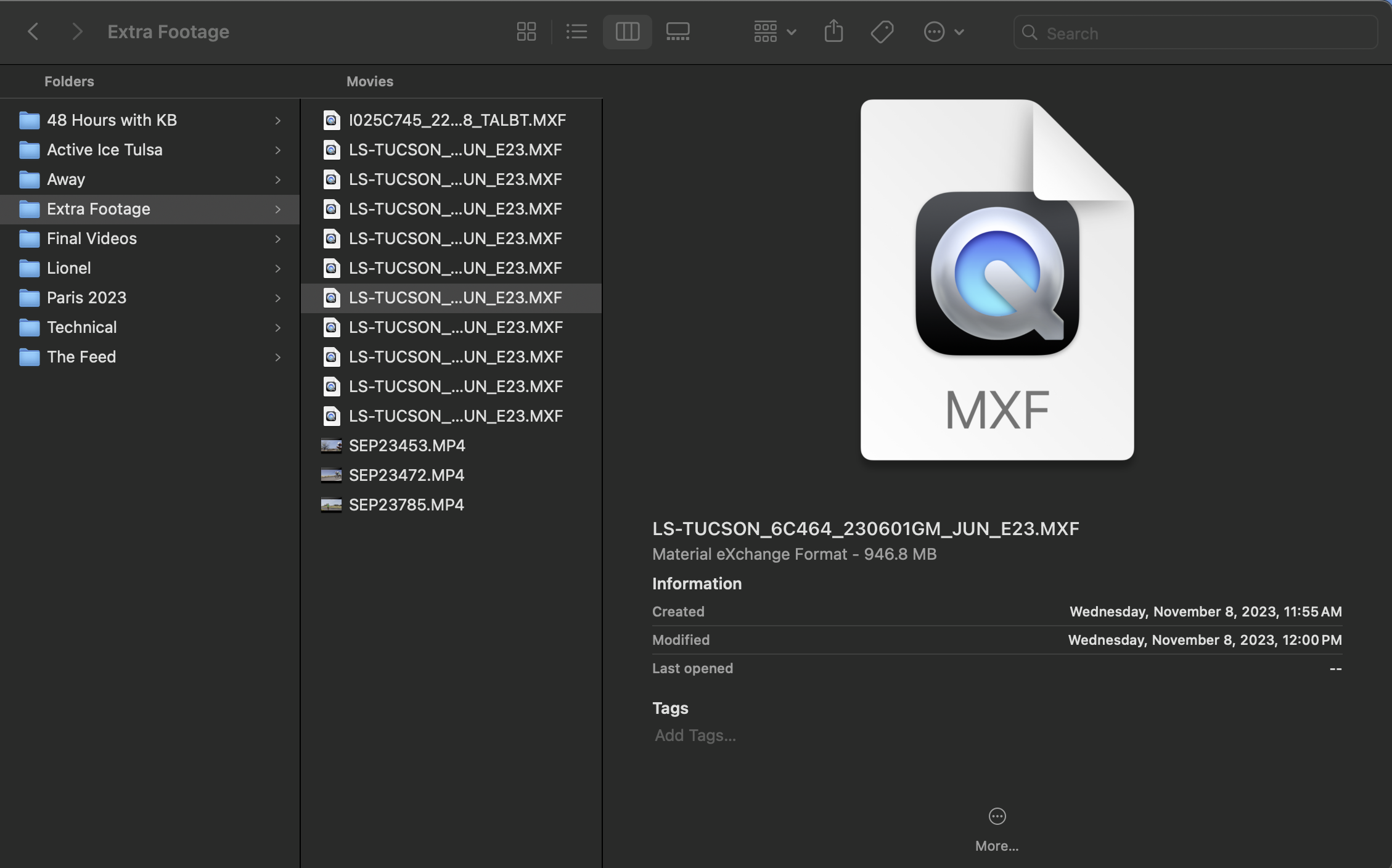Switch to icon view

[526, 31]
